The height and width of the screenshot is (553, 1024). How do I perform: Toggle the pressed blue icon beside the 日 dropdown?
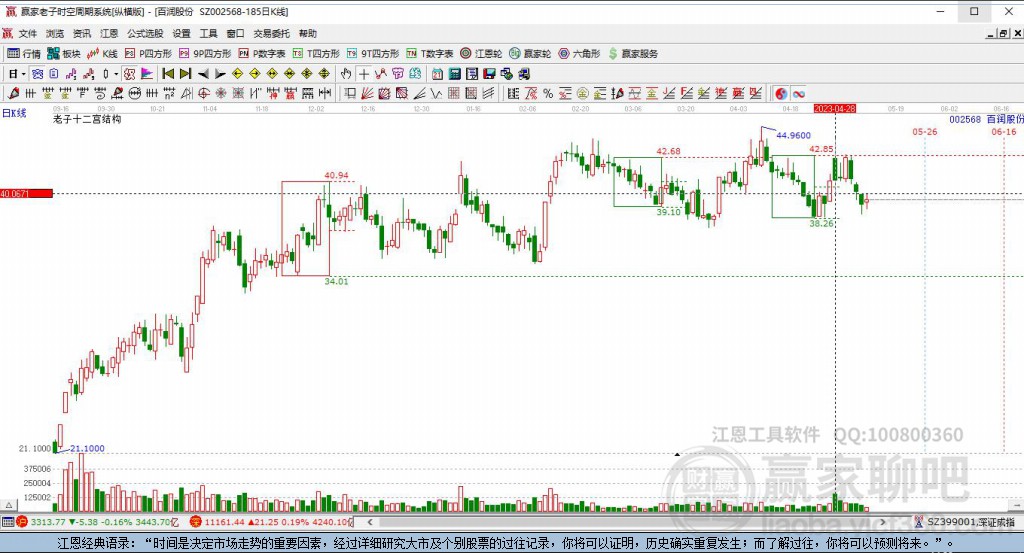tap(37, 74)
